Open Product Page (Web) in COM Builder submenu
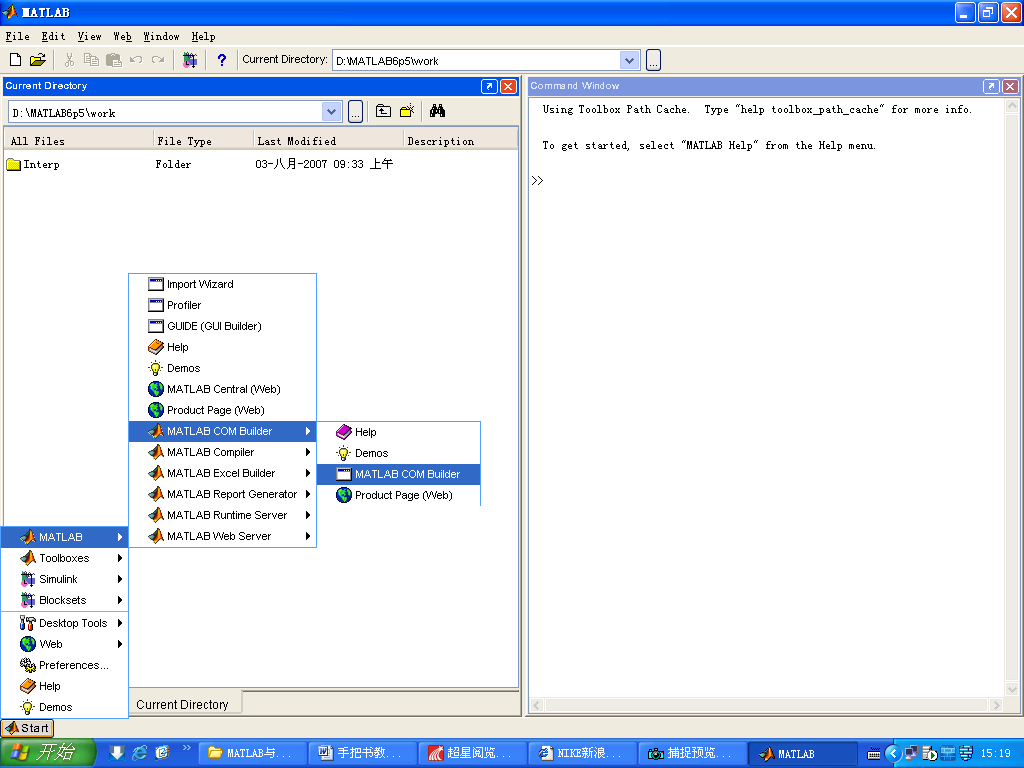Image resolution: width=1024 pixels, height=768 pixels. point(398,495)
